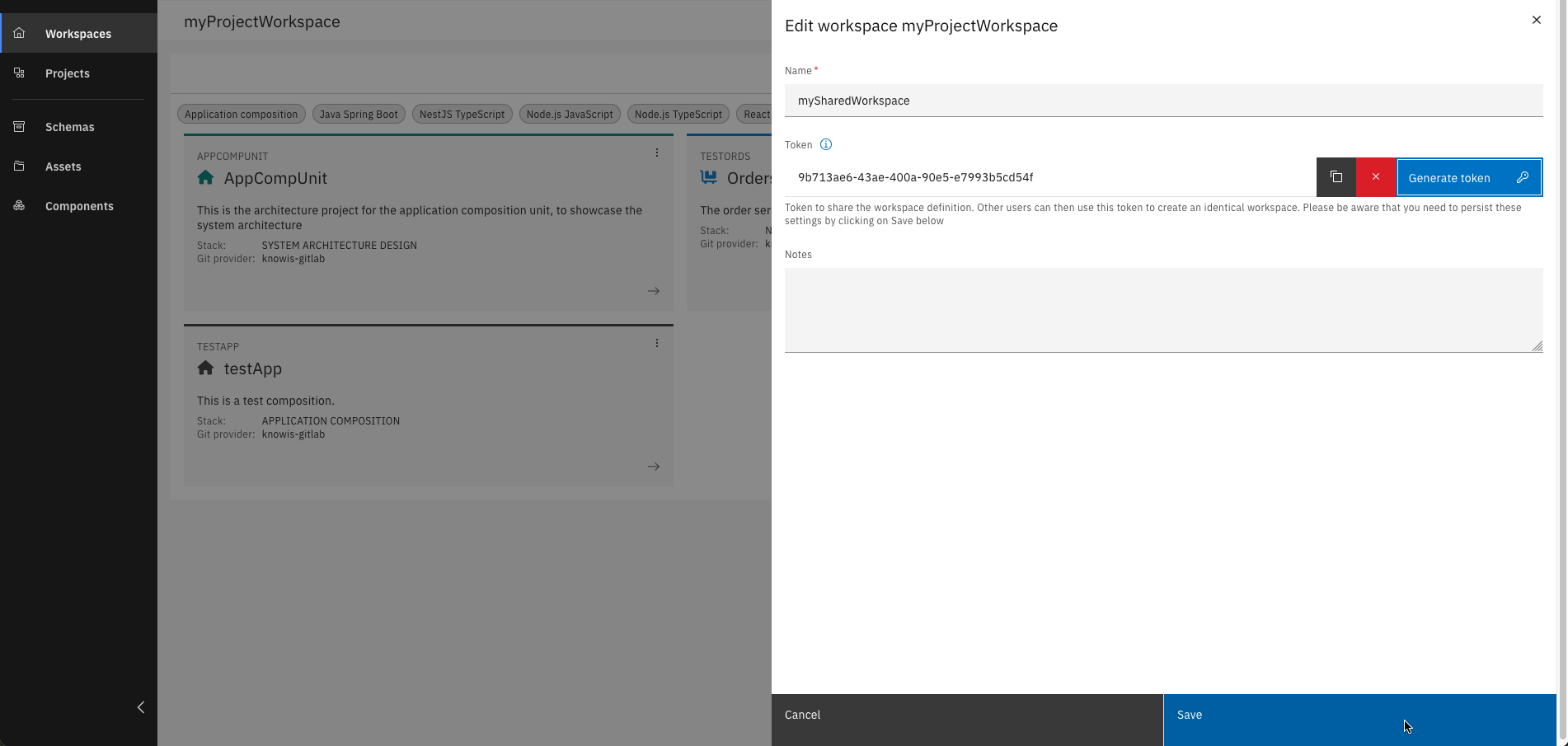The image size is (1568, 746).
Task: Copy the workspace token to clipboard
Action: 1336,177
